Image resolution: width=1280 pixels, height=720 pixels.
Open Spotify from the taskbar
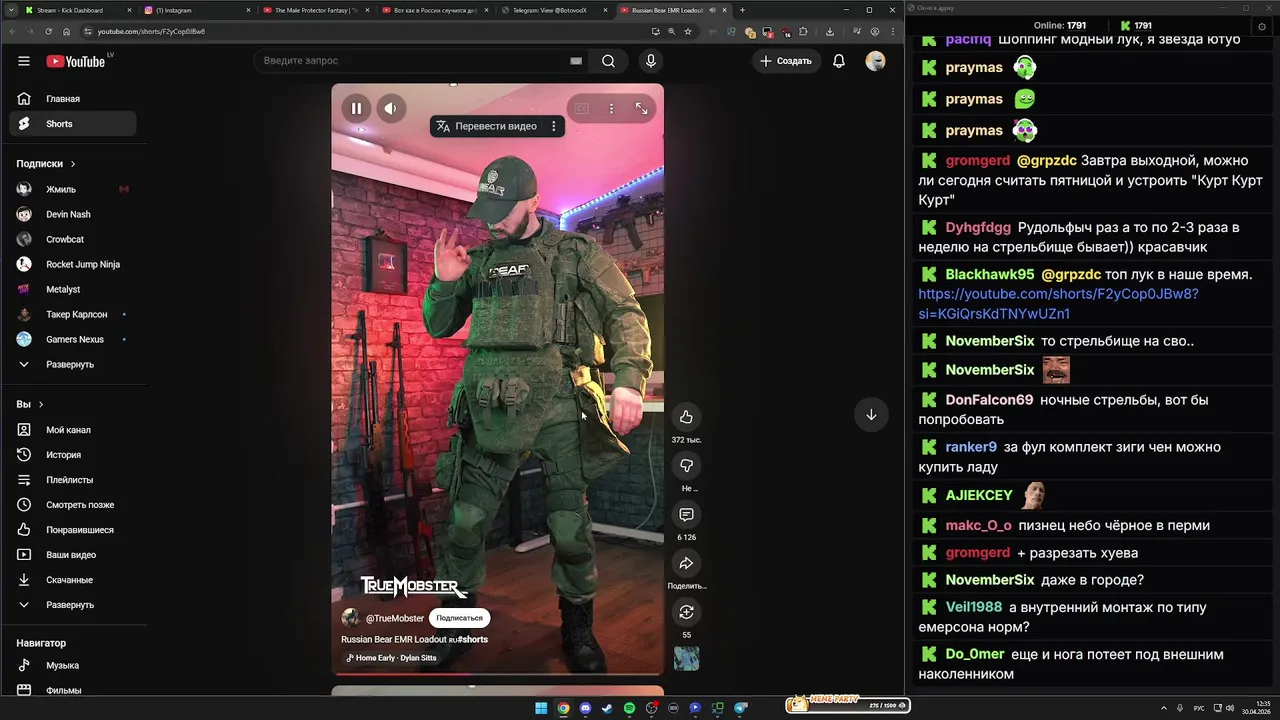pyautogui.click(x=629, y=708)
